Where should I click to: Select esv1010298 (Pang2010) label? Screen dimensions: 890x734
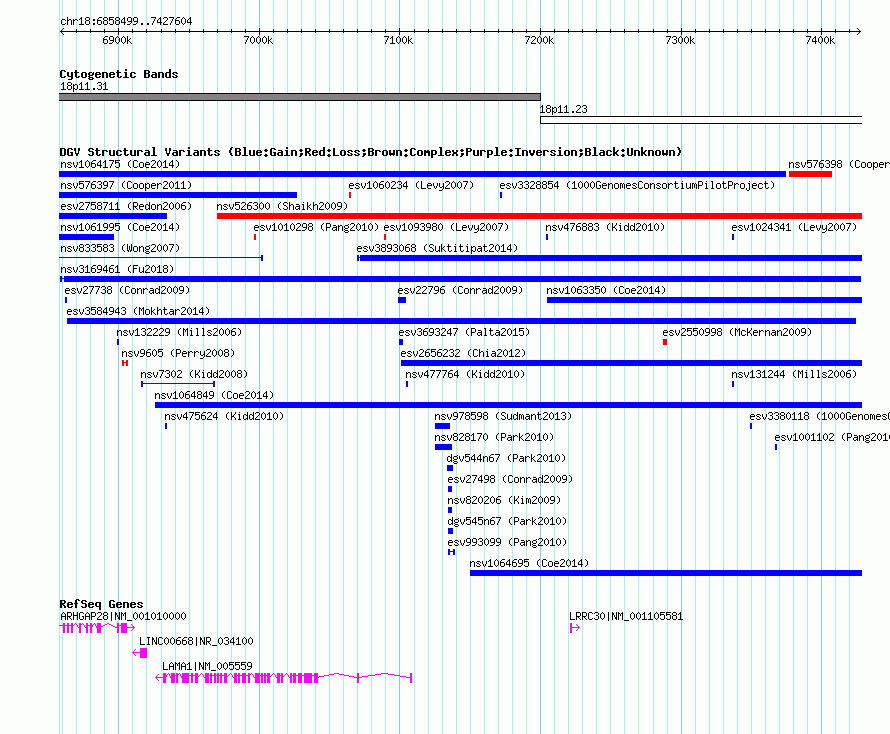coord(316,227)
